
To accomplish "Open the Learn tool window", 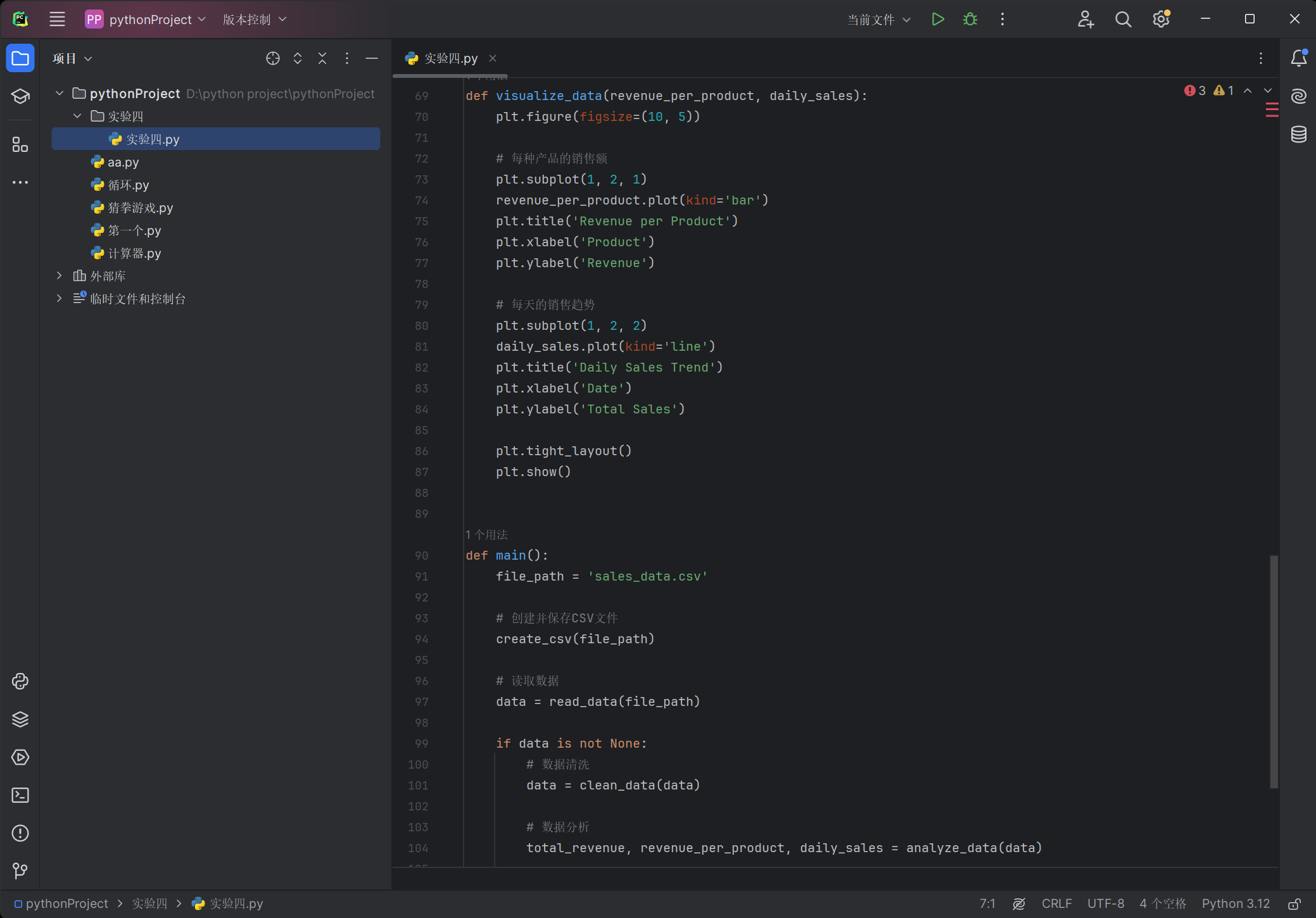I will pyautogui.click(x=20, y=96).
